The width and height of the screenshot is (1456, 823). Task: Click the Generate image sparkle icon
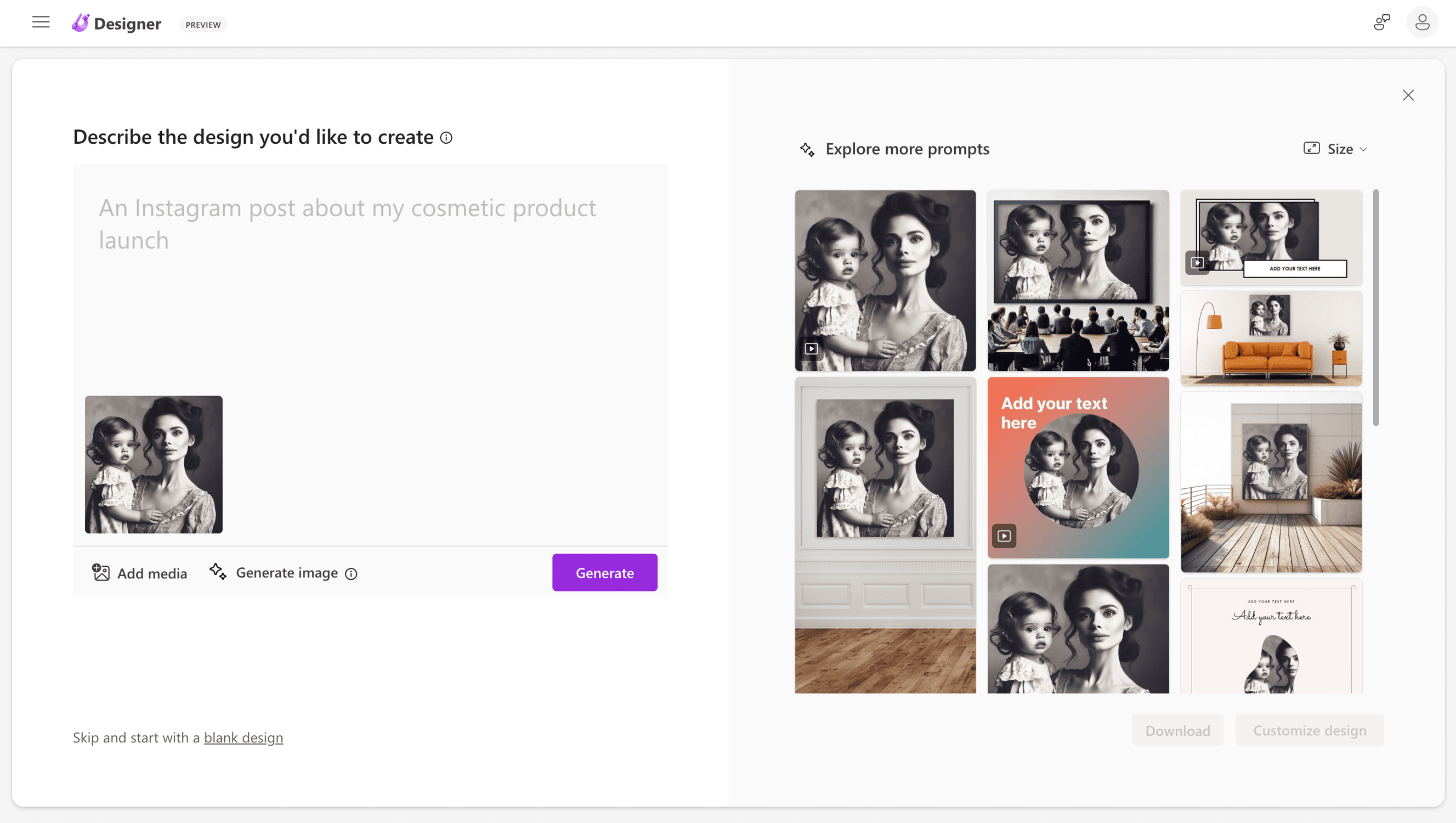pyautogui.click(x=218, y=571)
